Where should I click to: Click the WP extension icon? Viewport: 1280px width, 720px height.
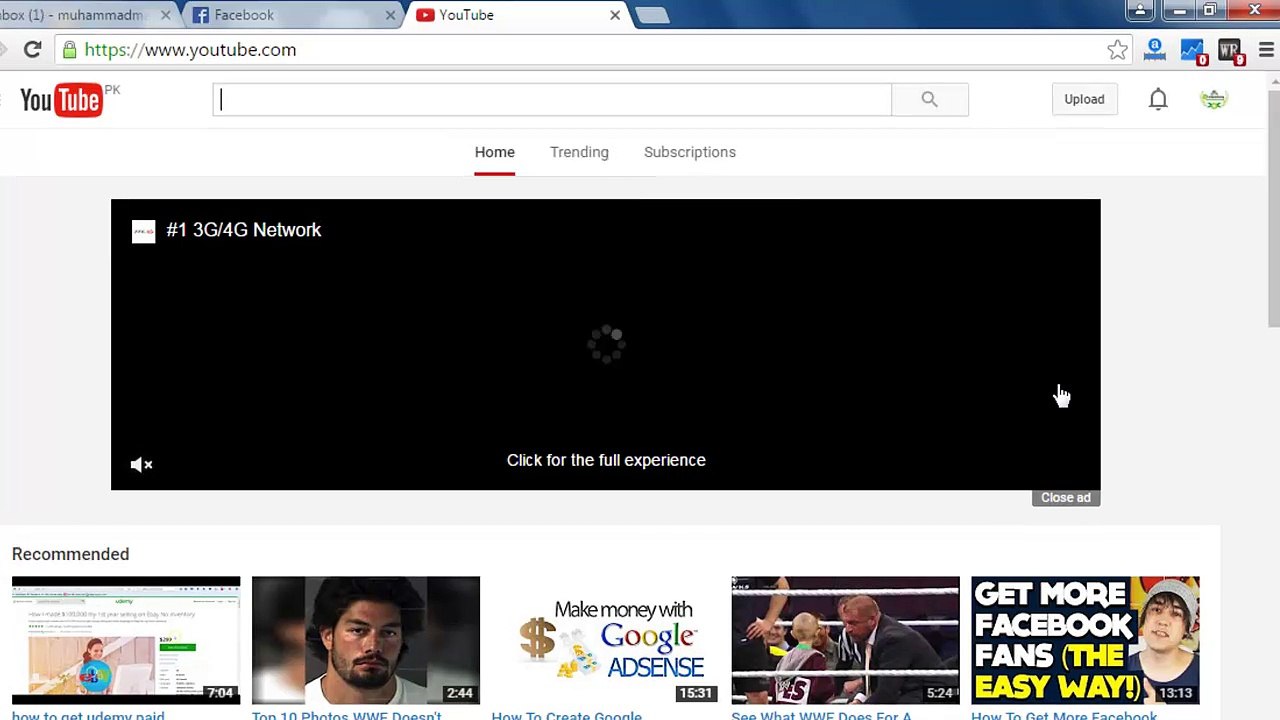(x=1230, y=50)
